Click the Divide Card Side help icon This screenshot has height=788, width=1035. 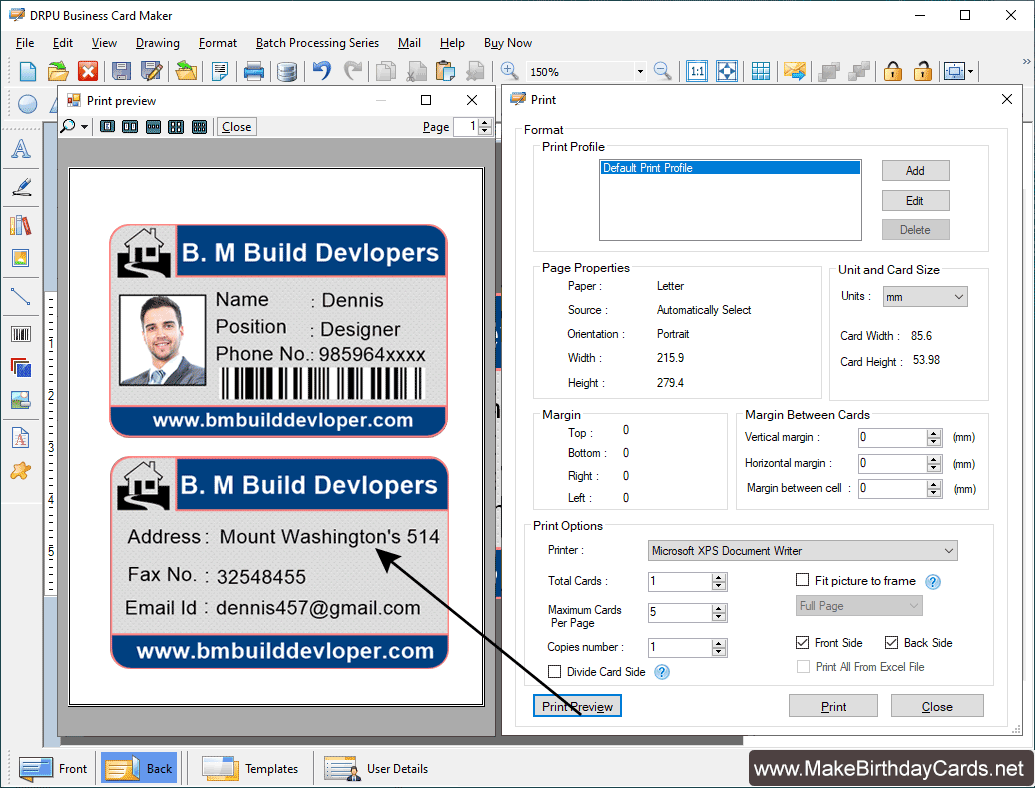(x=662, y=672)
